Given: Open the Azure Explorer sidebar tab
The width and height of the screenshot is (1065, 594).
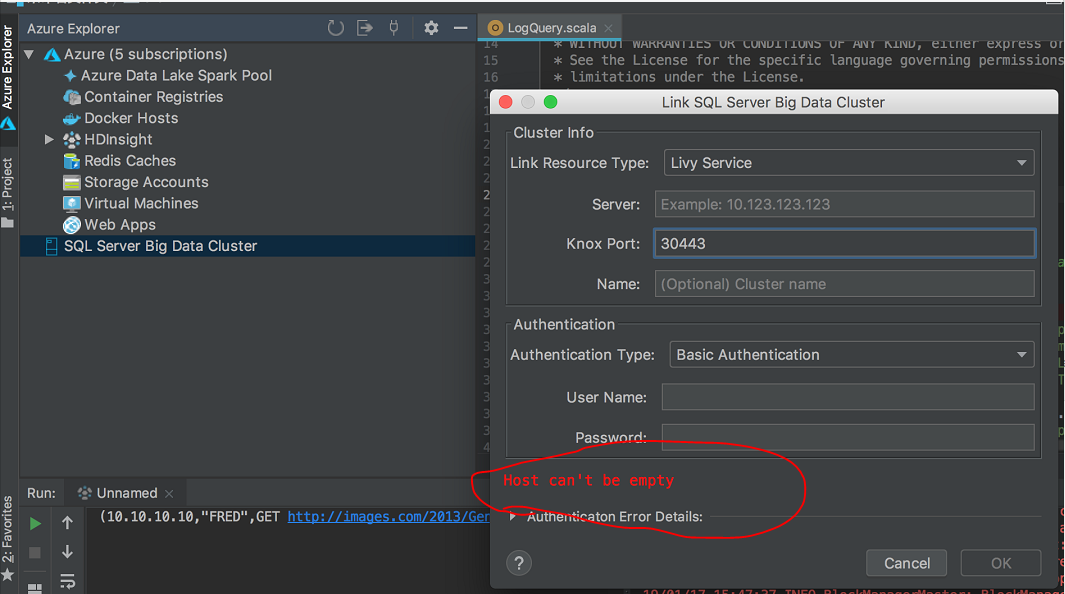Looking at the screenshot, I should pos(9,70).
